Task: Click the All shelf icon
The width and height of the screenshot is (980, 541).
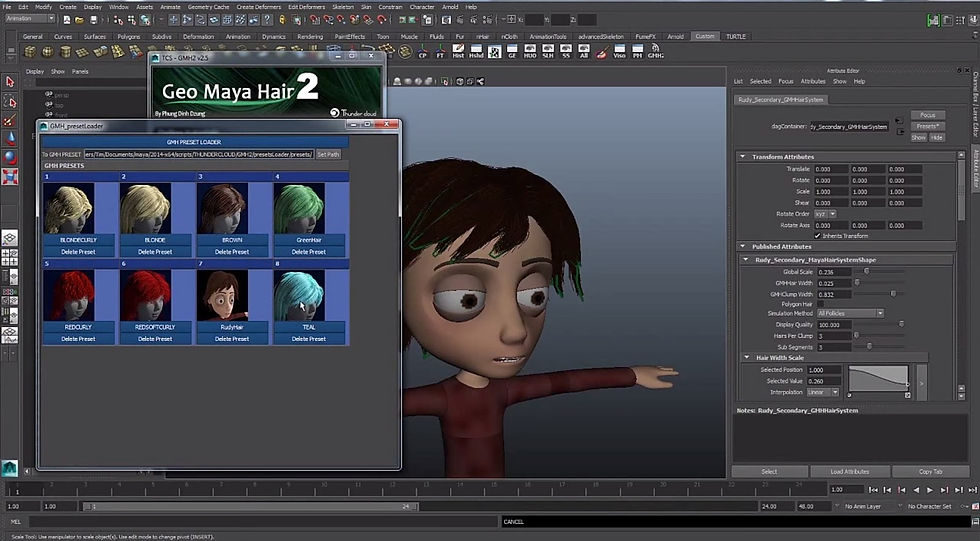Action: pos(584,51)
